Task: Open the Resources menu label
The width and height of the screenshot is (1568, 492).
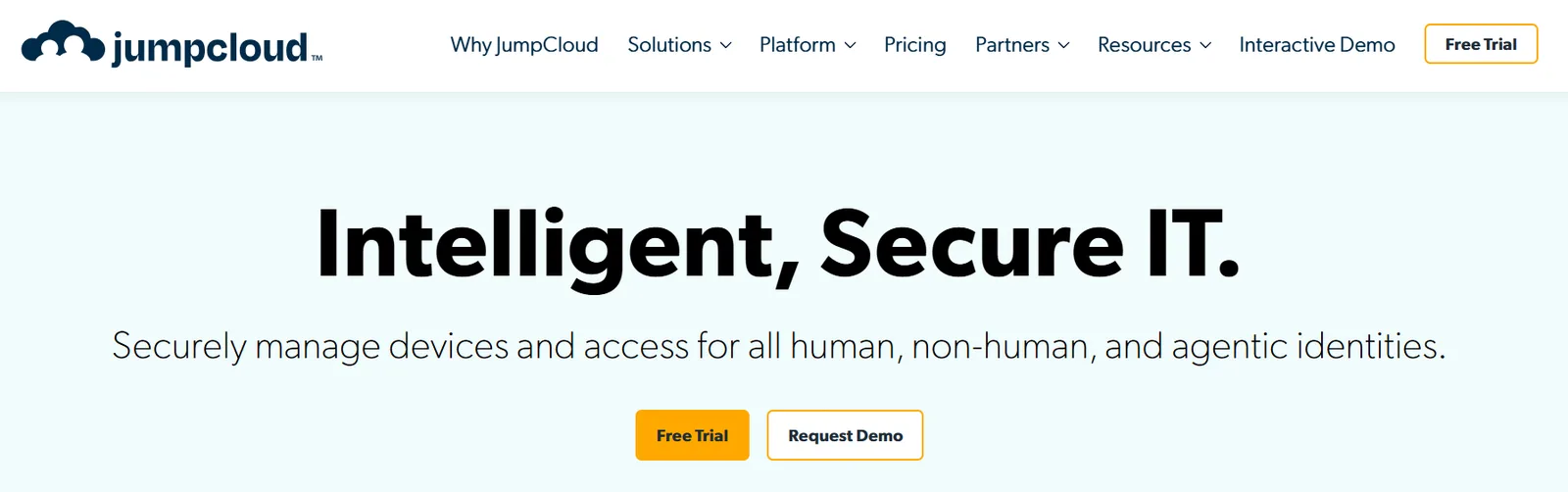Action: [x=1145, y=45]
